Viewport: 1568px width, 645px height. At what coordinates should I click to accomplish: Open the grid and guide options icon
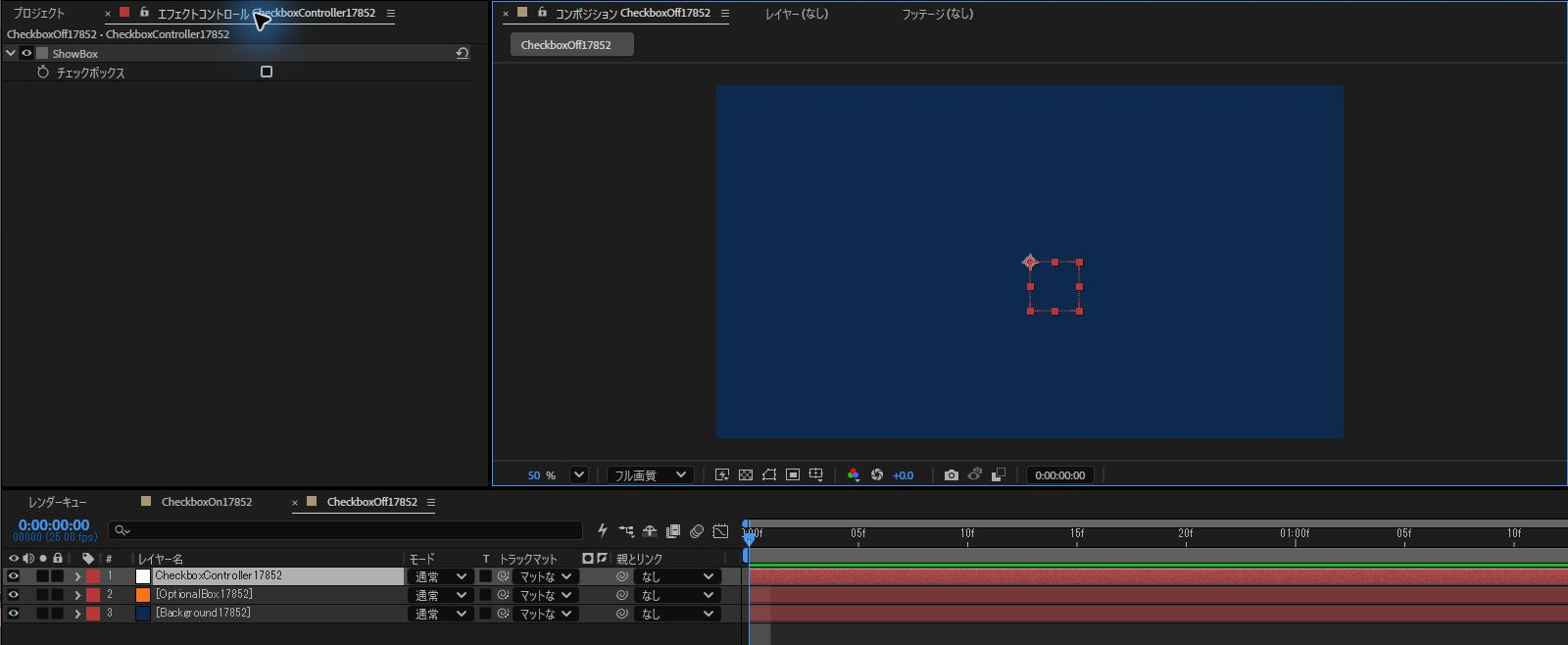[815, 475]
